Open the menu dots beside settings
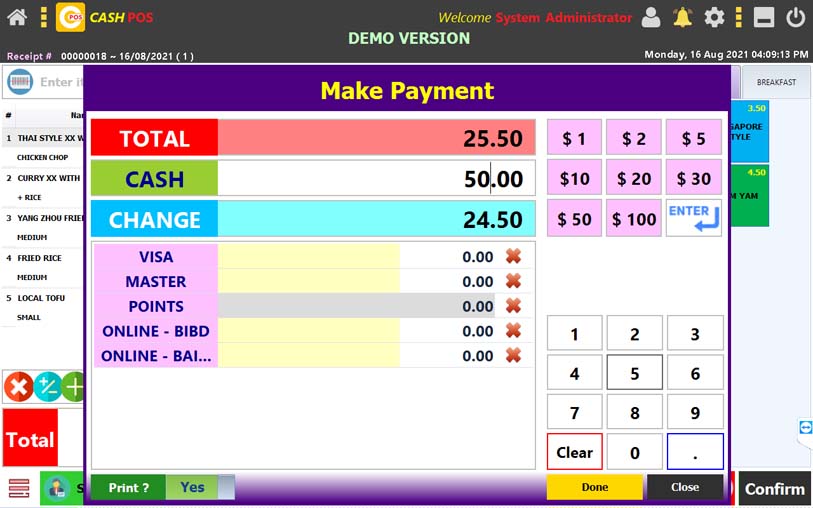 pyautogui.click(x=739, y=17)
